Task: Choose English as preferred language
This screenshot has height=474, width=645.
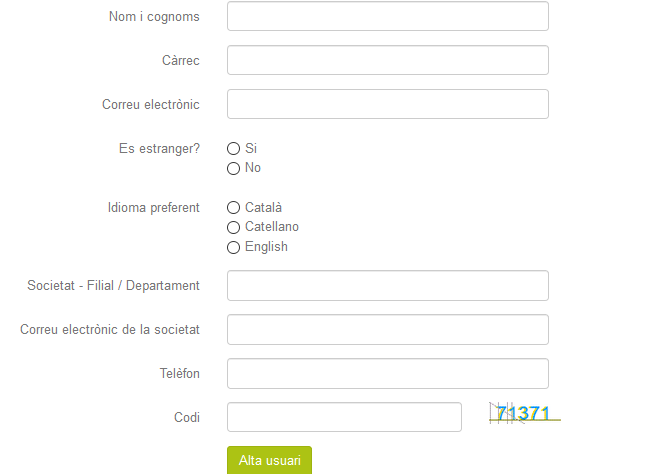Action: 233,247
